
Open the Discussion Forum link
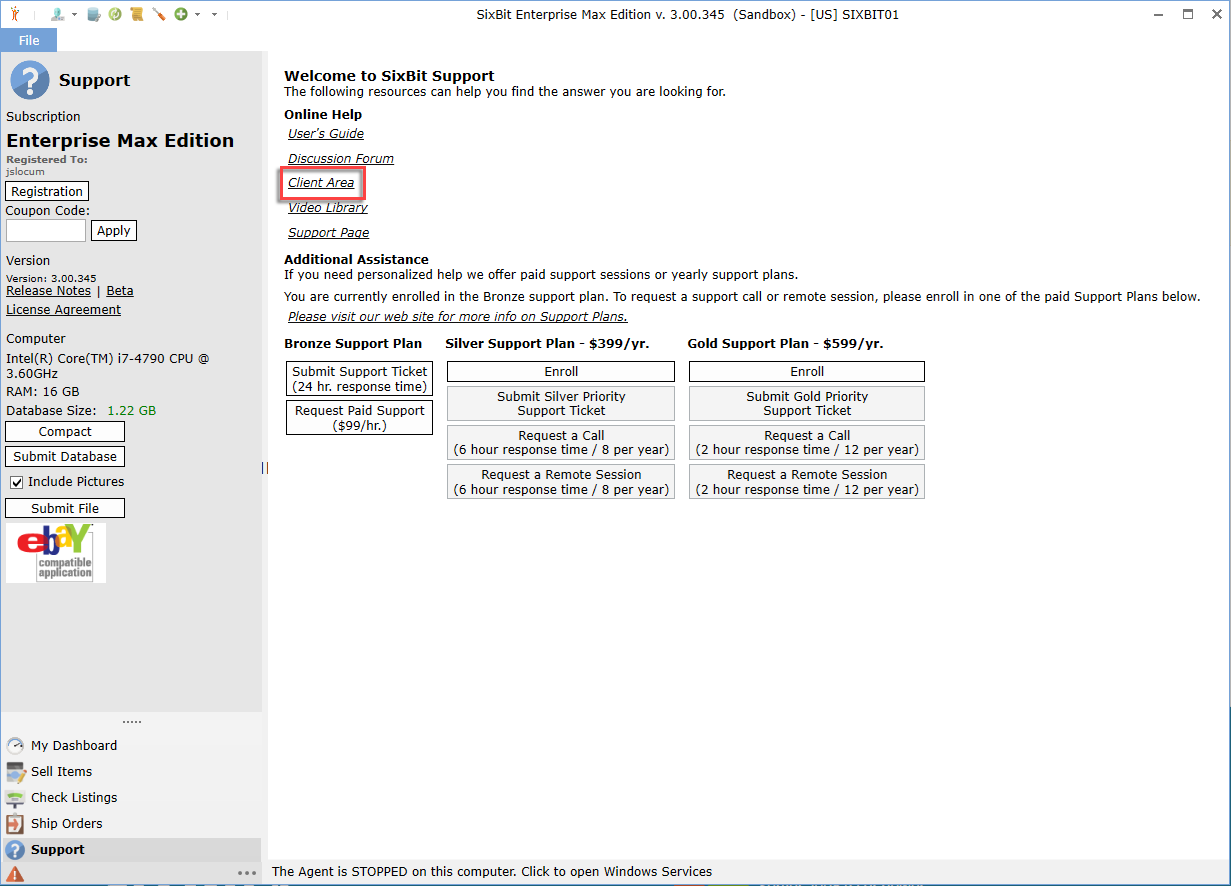tap(341, 159)
